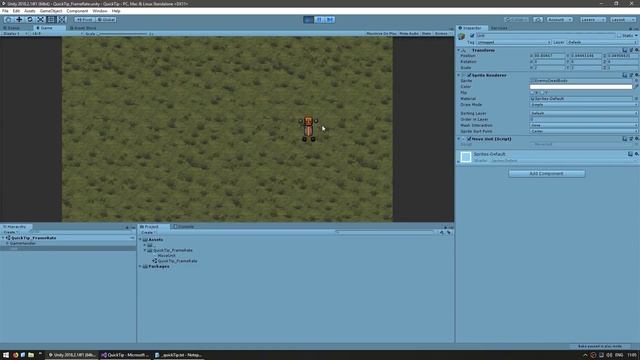This screenshot has height=360, width=640.
Task: Select the Rect transform tool
Action: coord(51,20)
